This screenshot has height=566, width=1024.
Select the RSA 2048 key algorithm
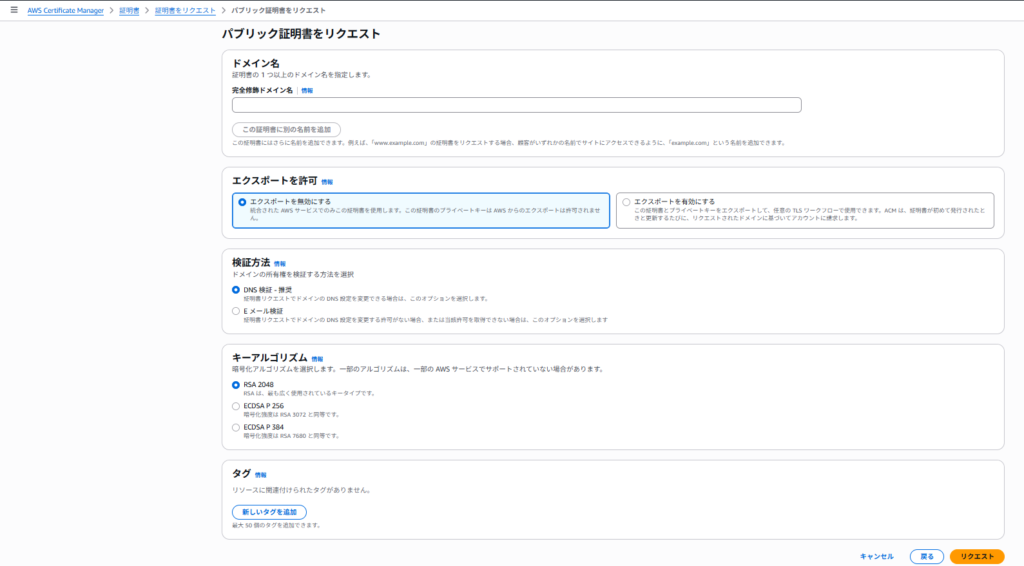236,385
